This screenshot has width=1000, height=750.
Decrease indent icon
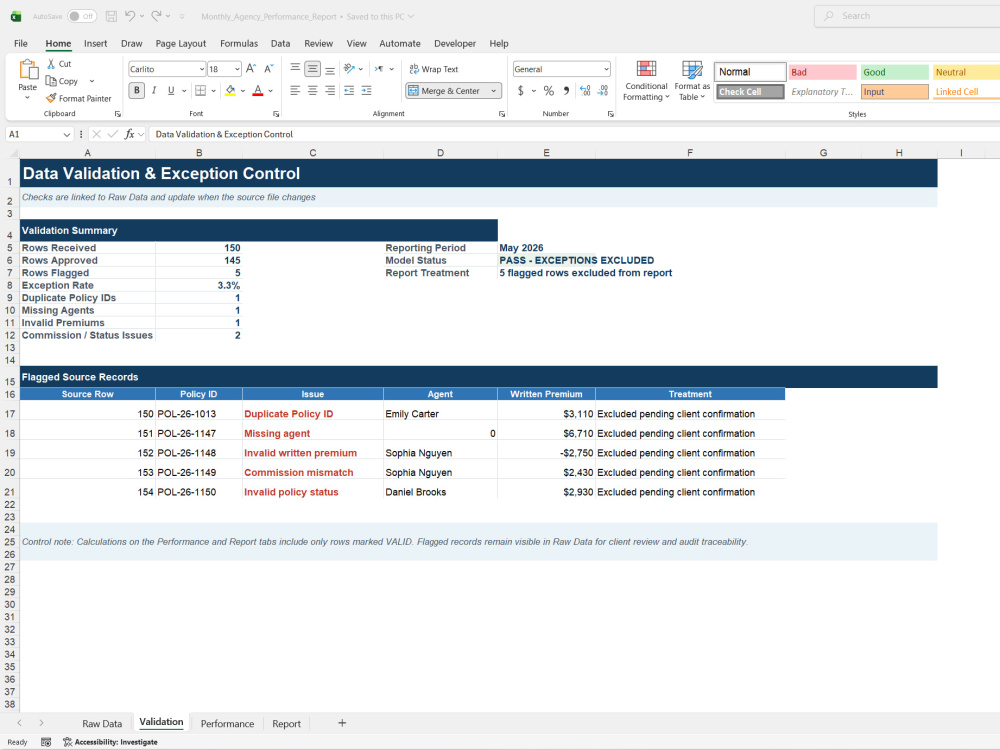pyautogui.click(x=349, y=91)
